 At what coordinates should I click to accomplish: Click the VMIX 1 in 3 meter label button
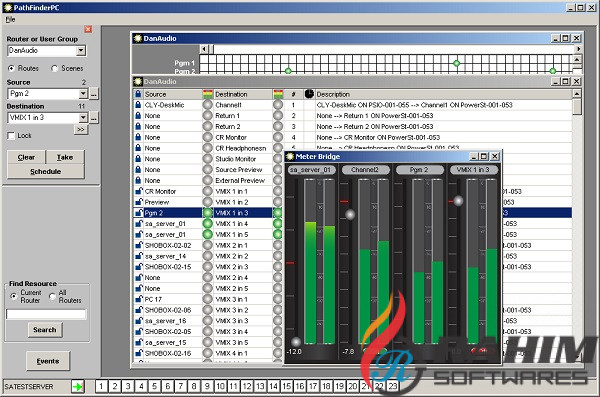[473, 170]
